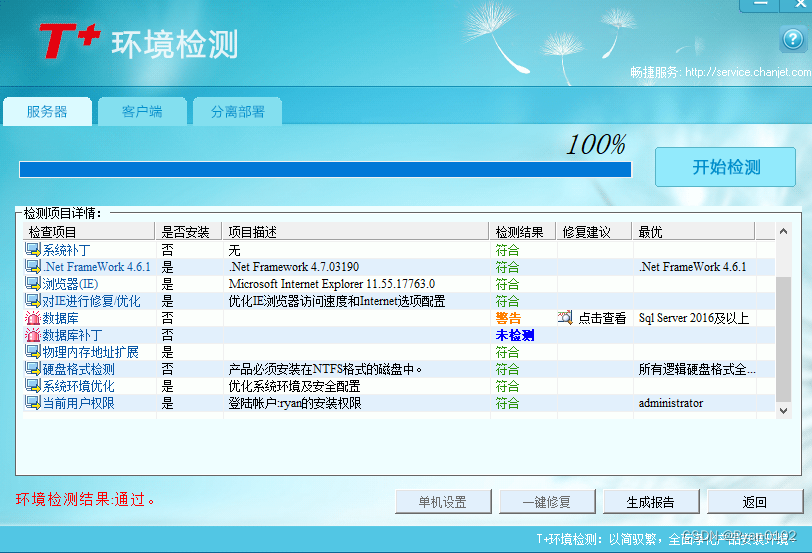Click the 所有逻辑硬盘格式全... cell
Screen dimensions: 812x553
(697, 369)
